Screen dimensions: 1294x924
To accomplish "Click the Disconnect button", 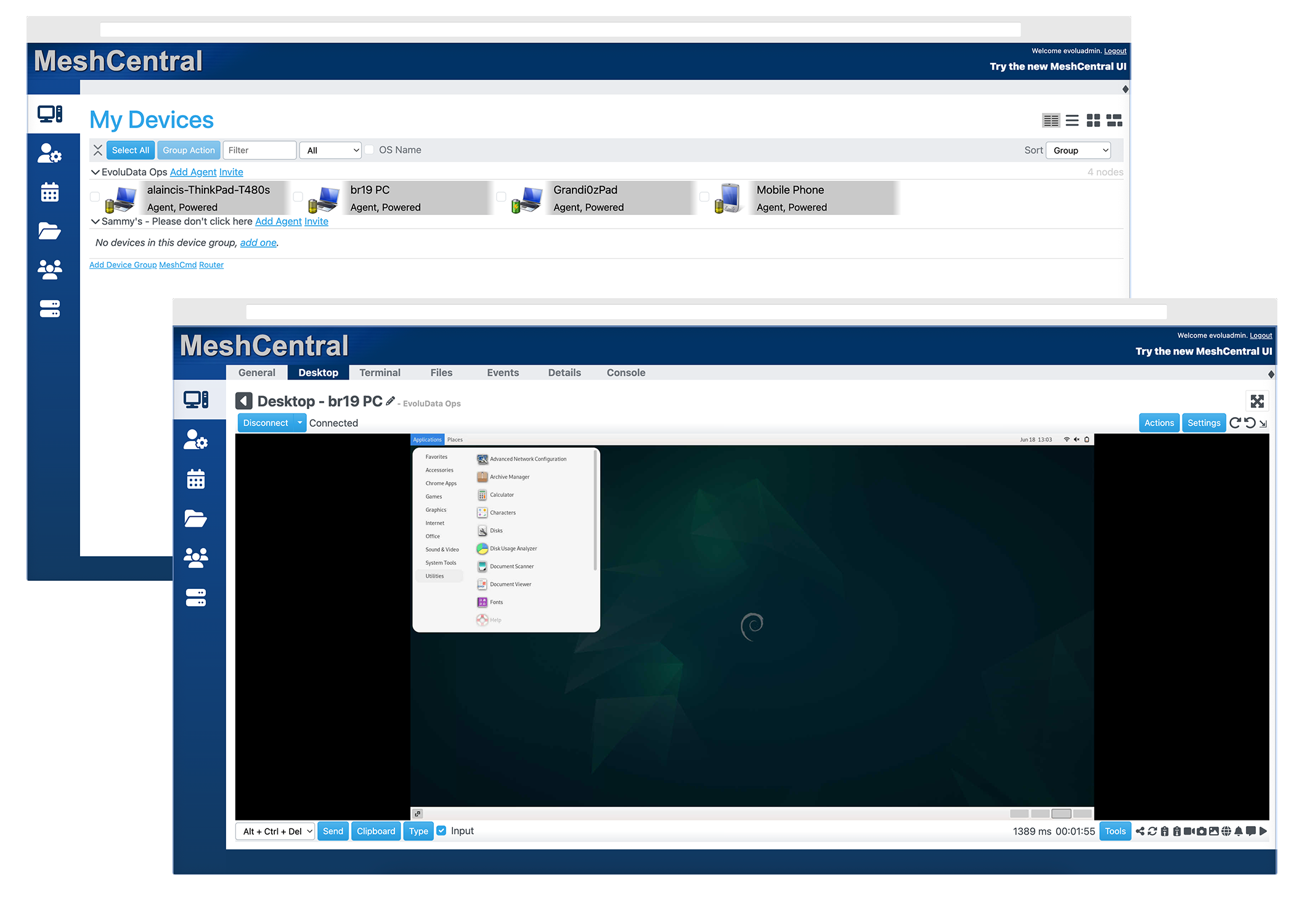I will pyautogui.click(x=266, y=423).
